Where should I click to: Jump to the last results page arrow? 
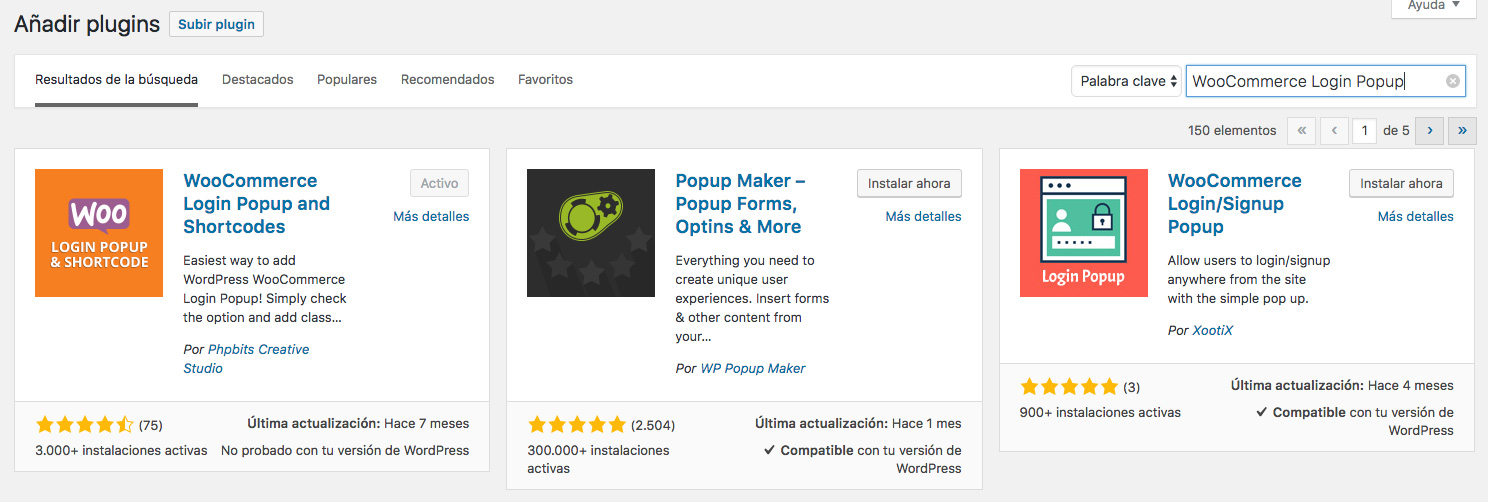coord(1463,130)
